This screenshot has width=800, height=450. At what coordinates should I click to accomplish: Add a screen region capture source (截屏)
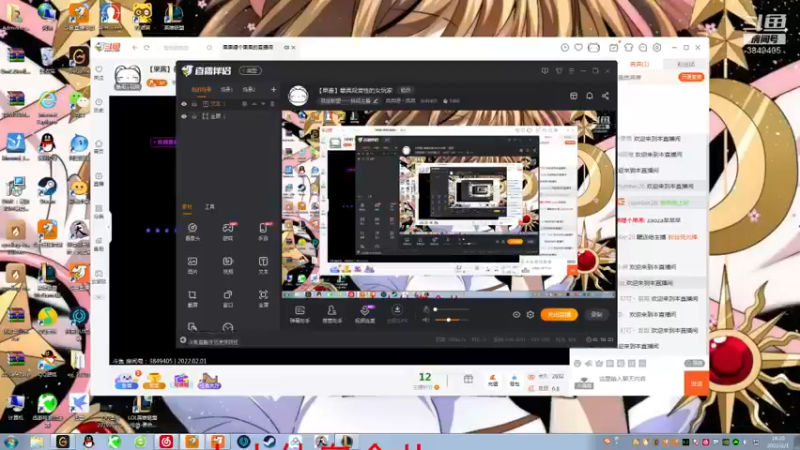pyautogui.click(x=192, y=298)
